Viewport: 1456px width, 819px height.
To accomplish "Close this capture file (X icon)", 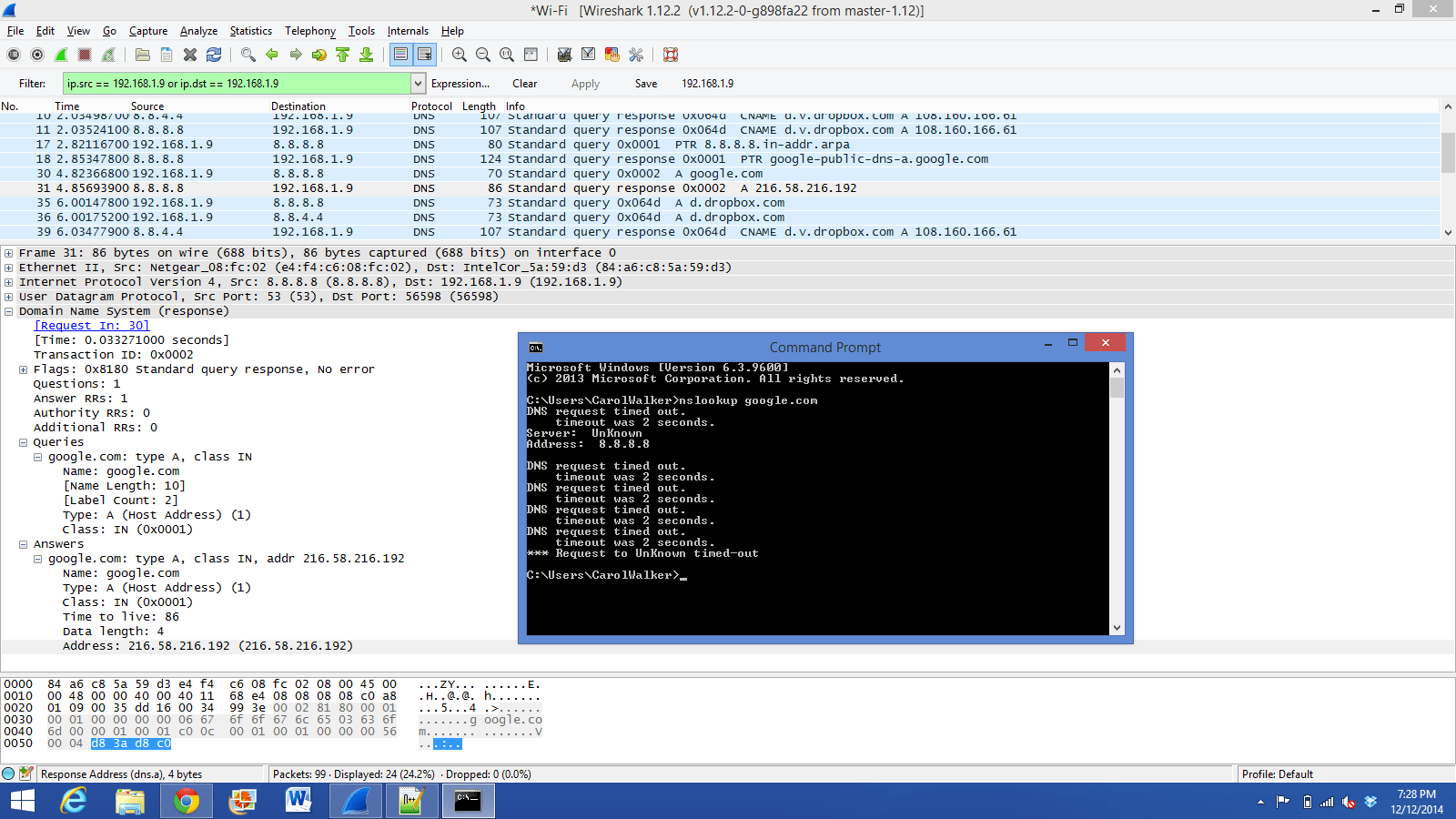I will [x=190, y=55].
